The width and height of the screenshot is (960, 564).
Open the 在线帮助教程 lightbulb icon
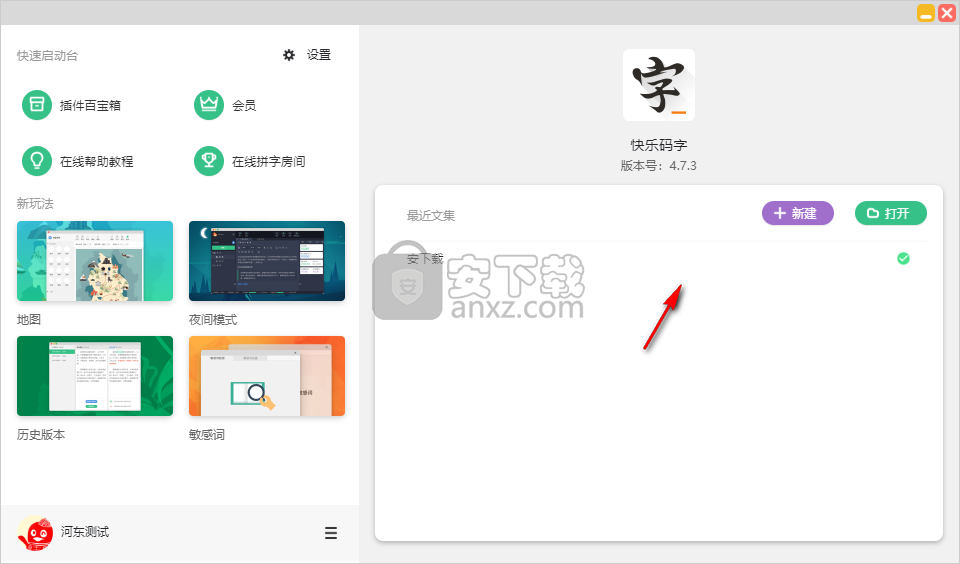click(x=37, y=161)
